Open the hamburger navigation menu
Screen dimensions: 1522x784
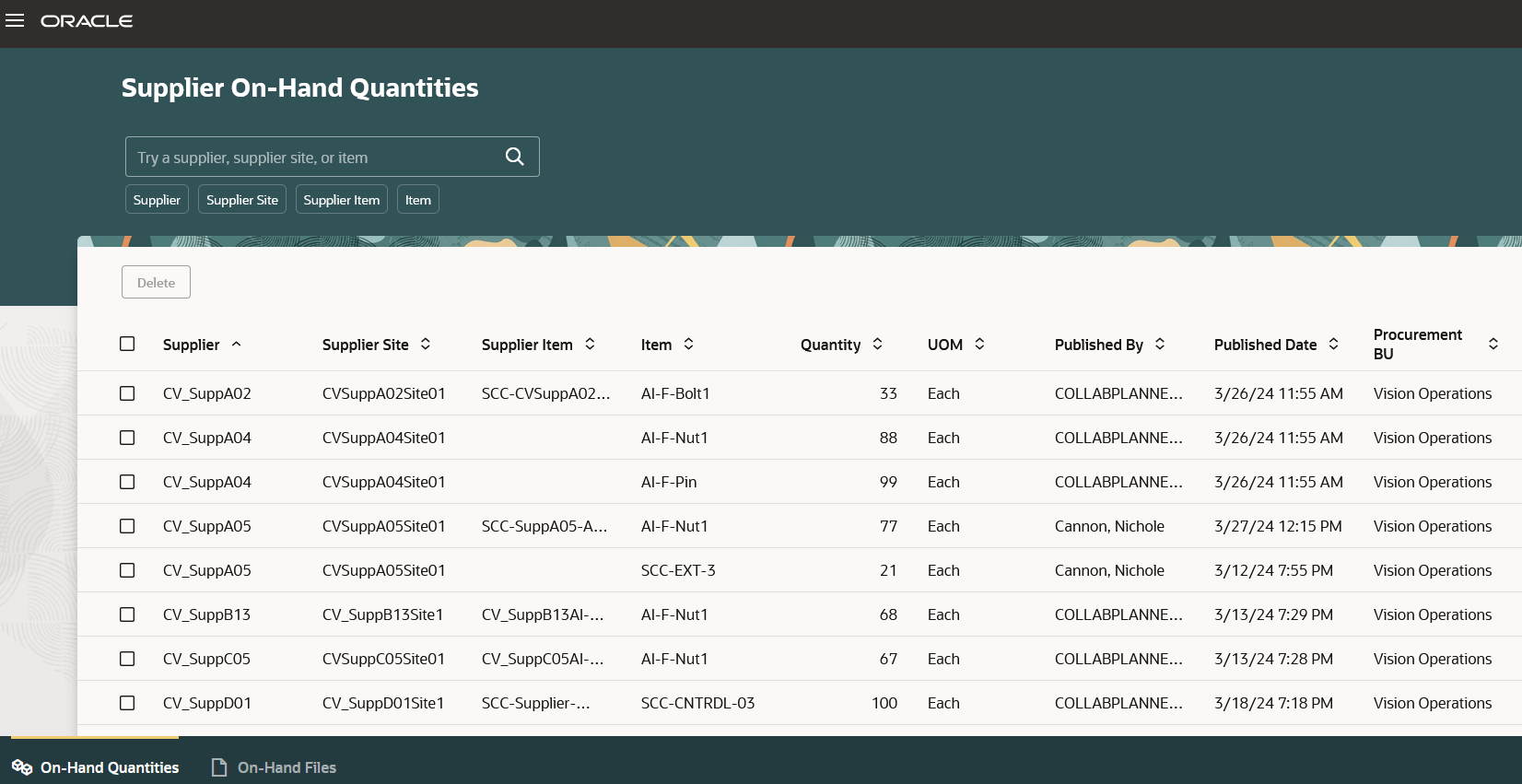[x=15, y=20]
